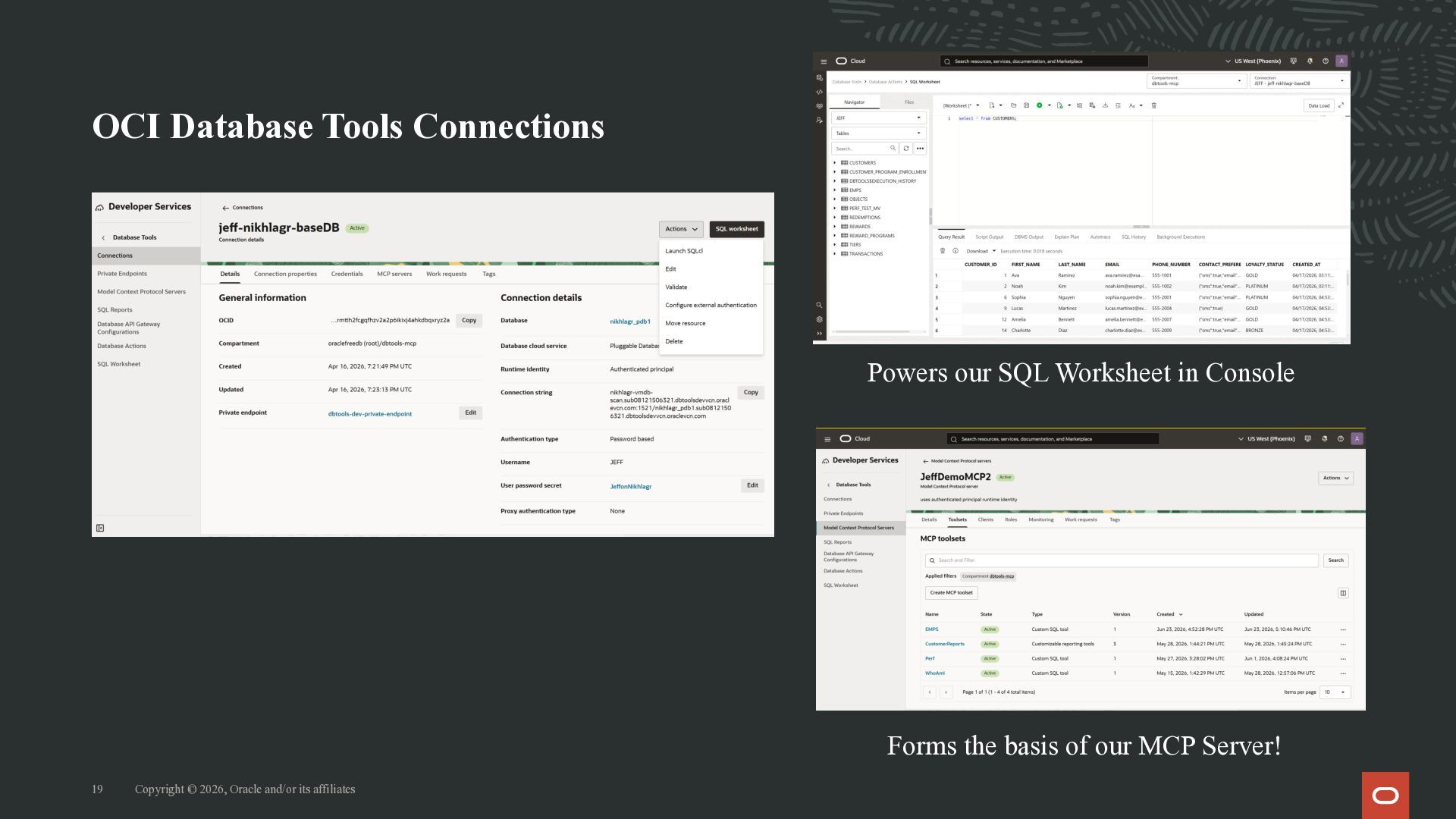Viewport: 1456px width, 819px height.
Task: Click the code icon in SQL Worksheet left rail
Action: coord(819,92)
